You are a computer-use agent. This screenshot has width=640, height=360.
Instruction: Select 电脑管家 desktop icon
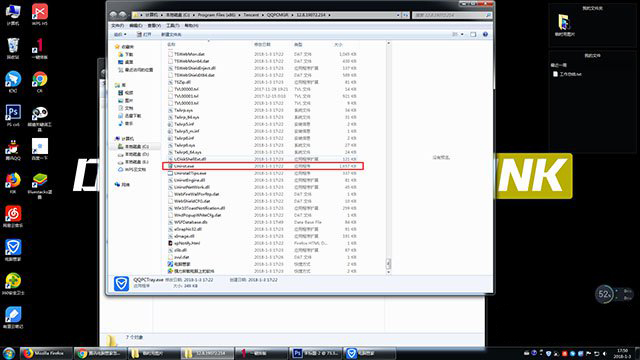pyautogui.click(x=13, y=250)
